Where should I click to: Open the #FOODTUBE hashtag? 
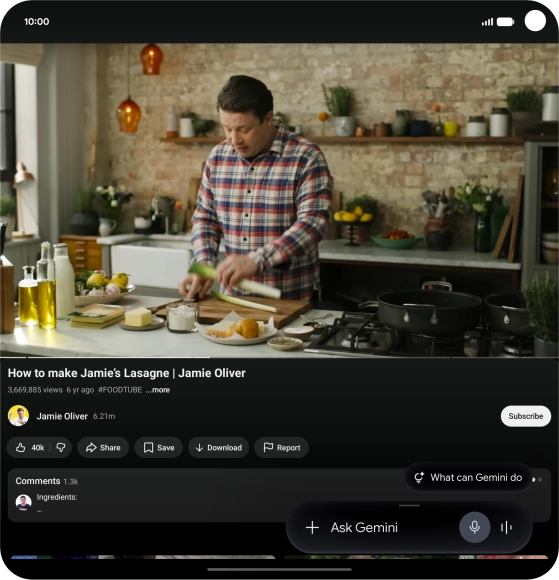point(120,390)
